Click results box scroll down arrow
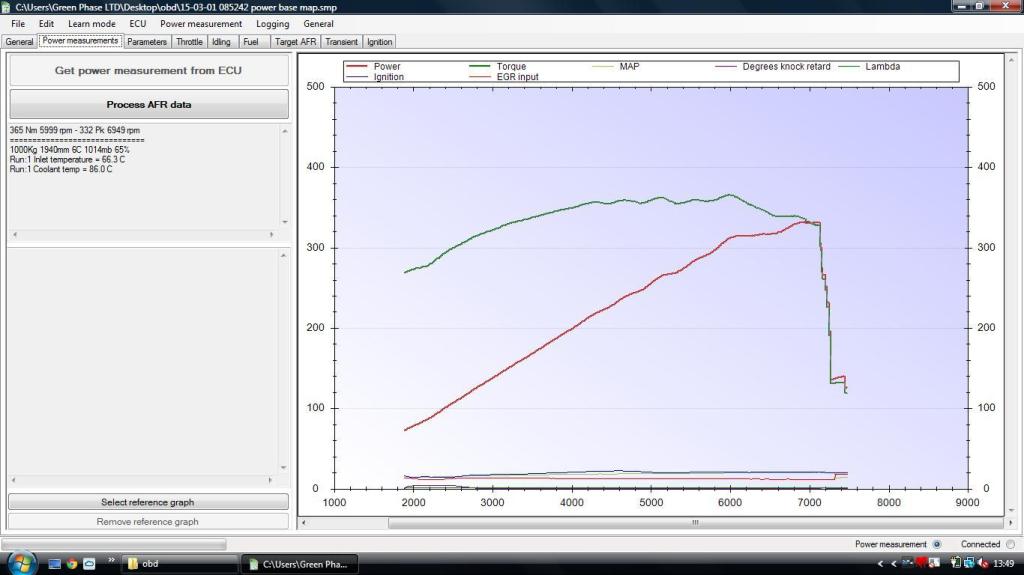The image size is (1024, 575). pyautogui.click(x=284, y=222)
